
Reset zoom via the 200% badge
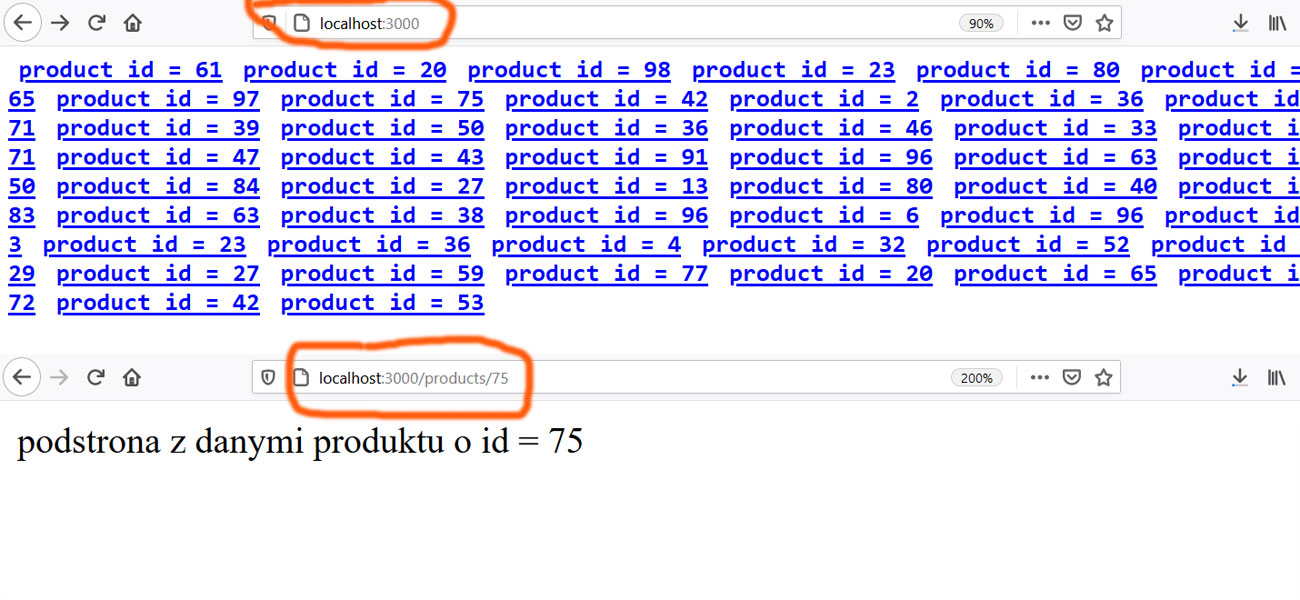(976, 378)
